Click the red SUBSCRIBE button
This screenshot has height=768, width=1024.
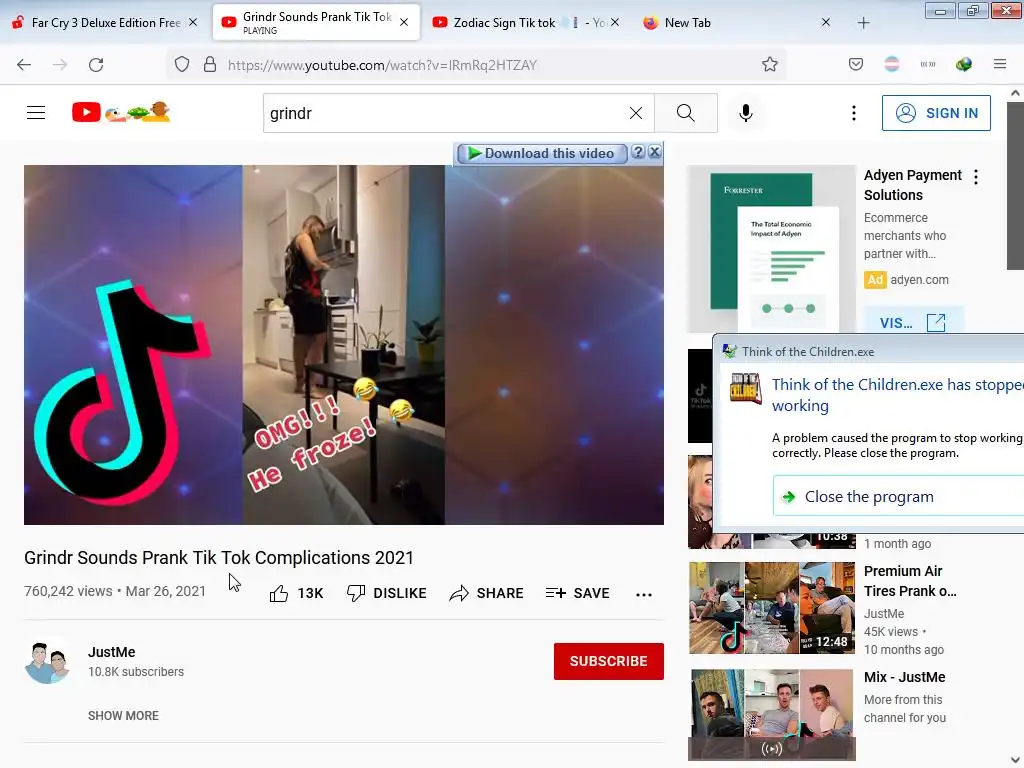[x=609, y=661]
